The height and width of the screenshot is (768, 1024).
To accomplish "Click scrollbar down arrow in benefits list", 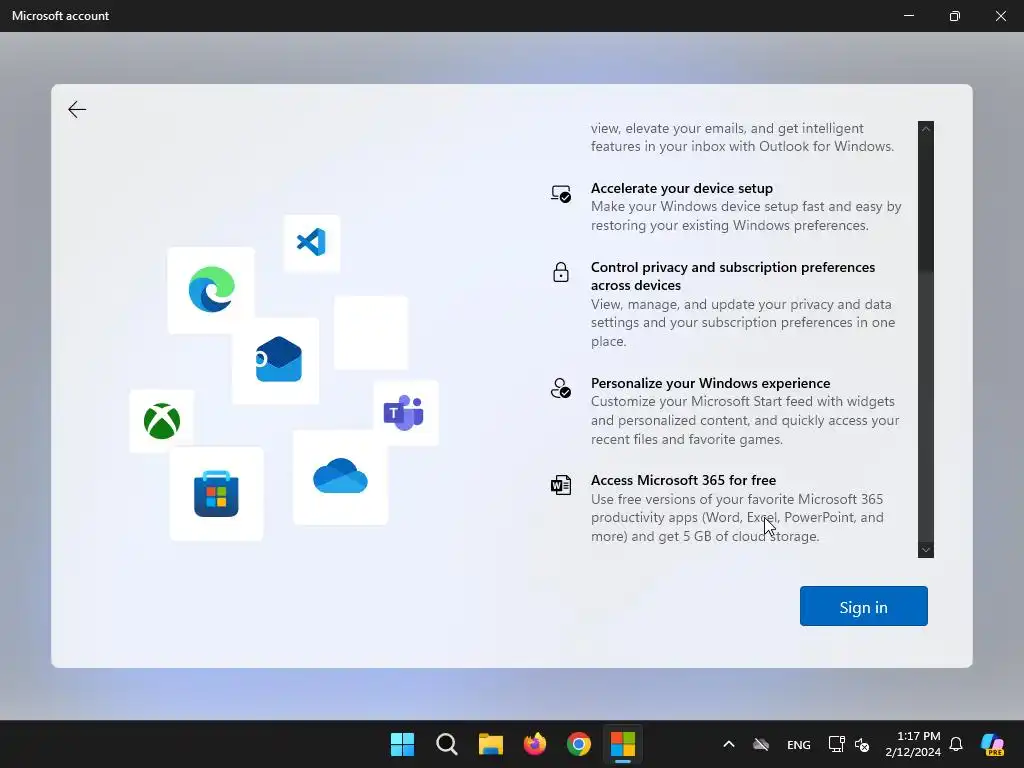I will click(925, 550).
